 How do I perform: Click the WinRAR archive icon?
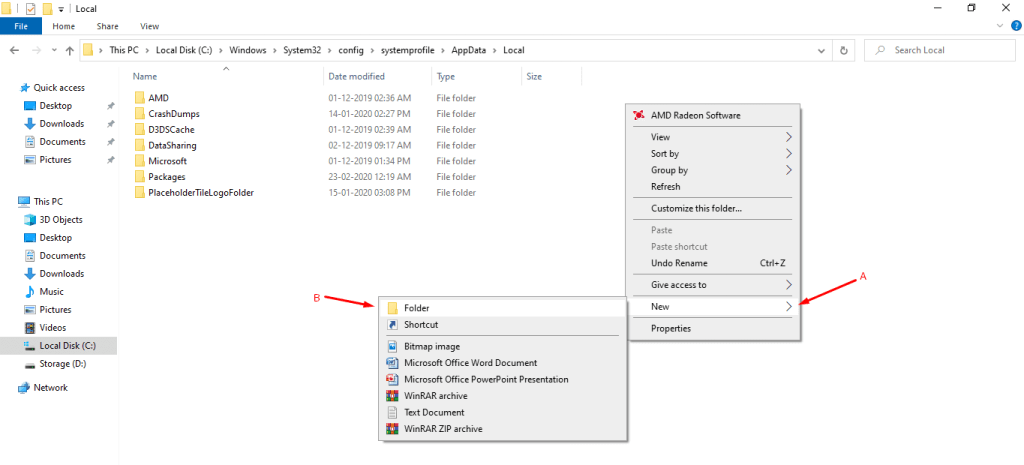[x=392, y=396]
